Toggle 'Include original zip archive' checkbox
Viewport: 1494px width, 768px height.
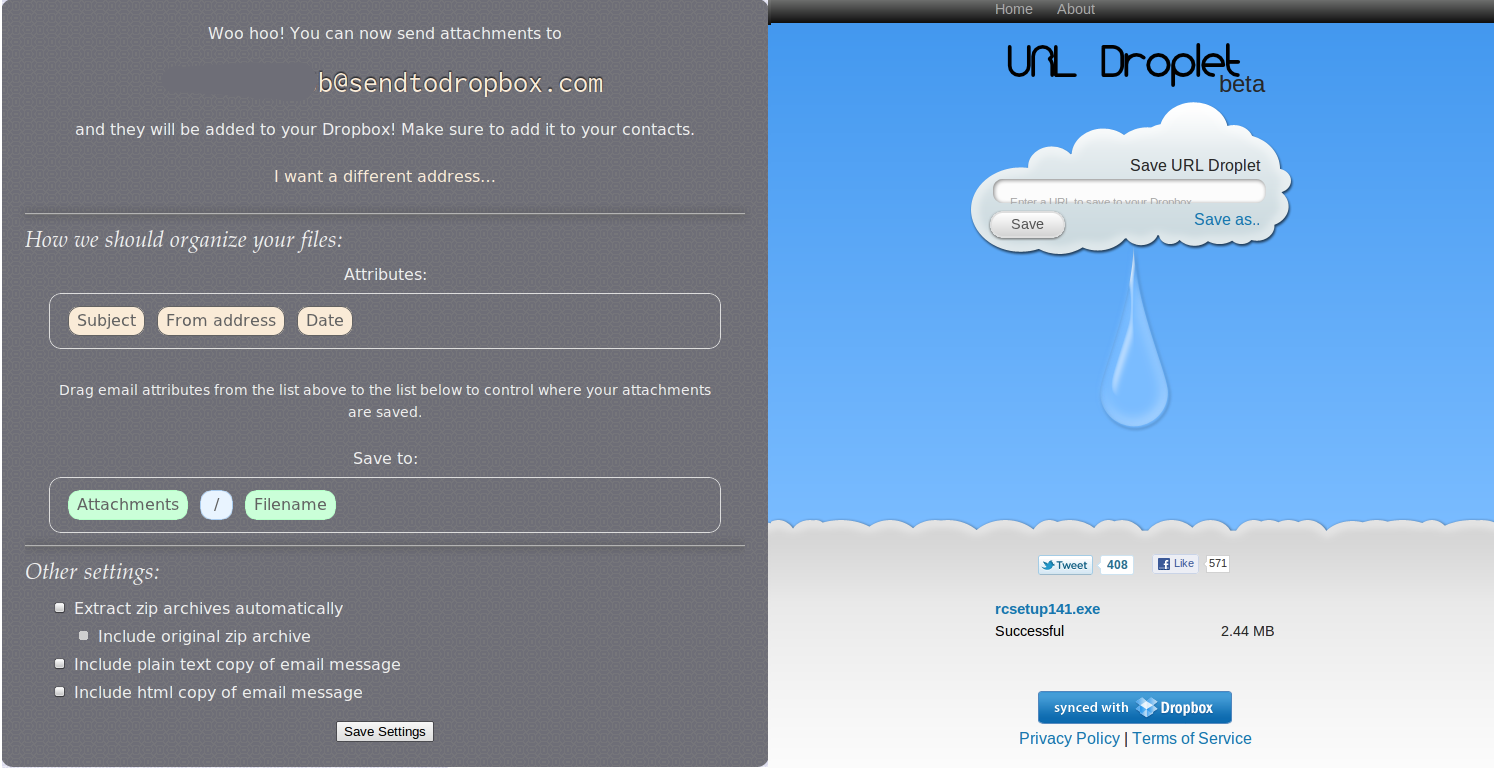coord(84,636)
